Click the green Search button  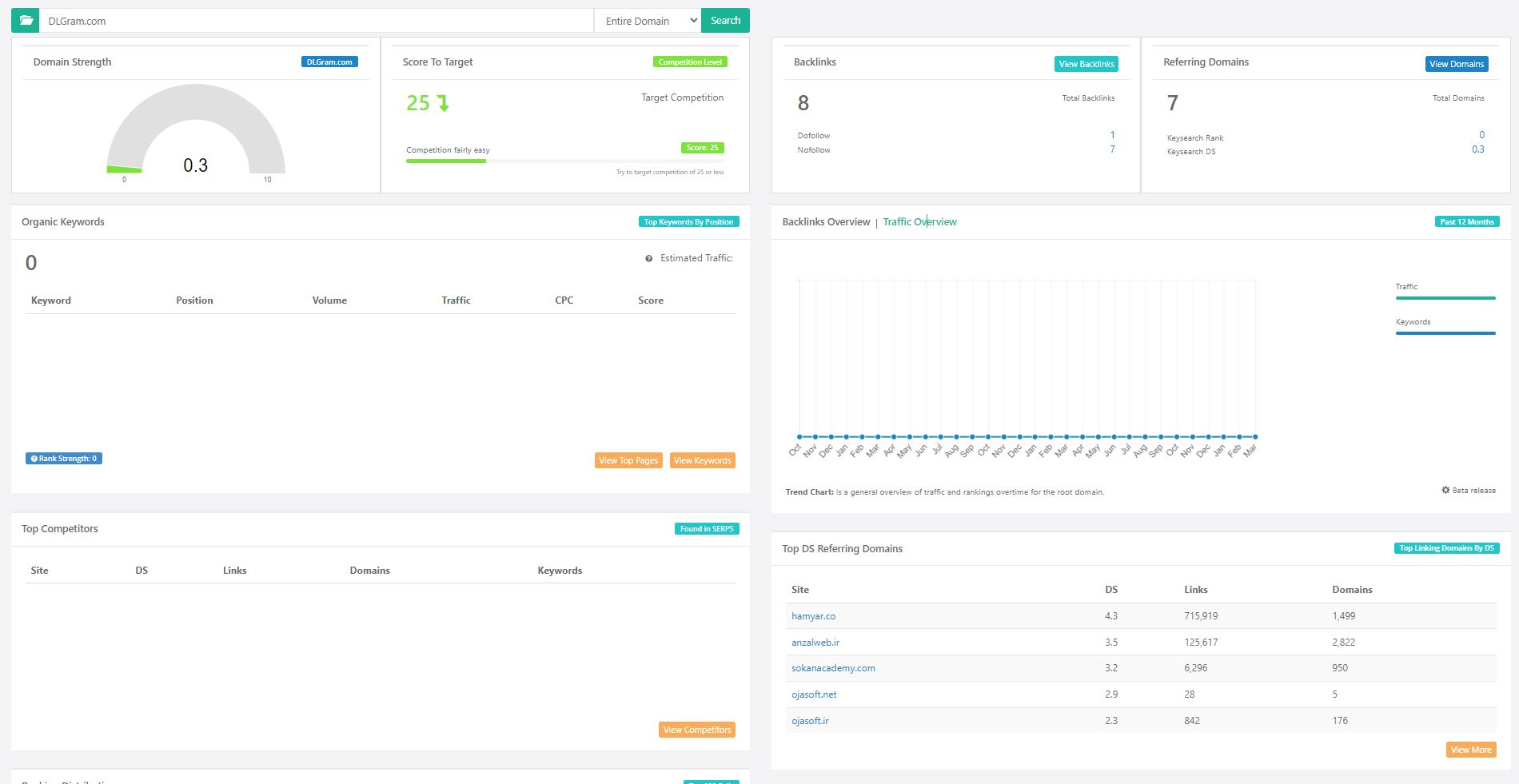pos(725,21)
